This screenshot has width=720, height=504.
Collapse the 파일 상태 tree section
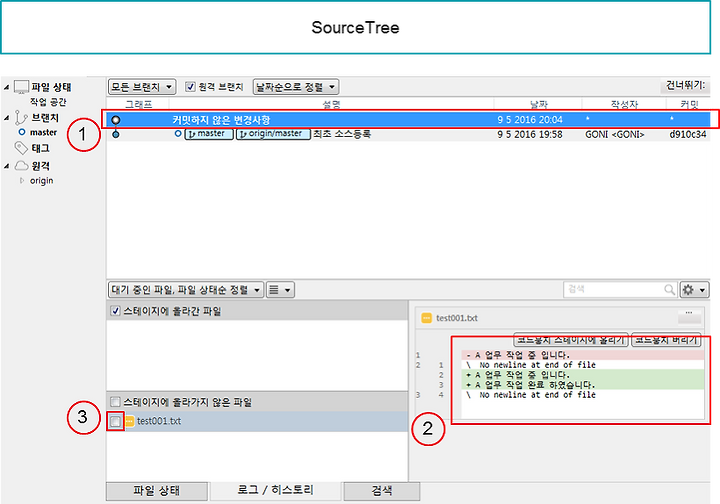[x=6, y=87]
